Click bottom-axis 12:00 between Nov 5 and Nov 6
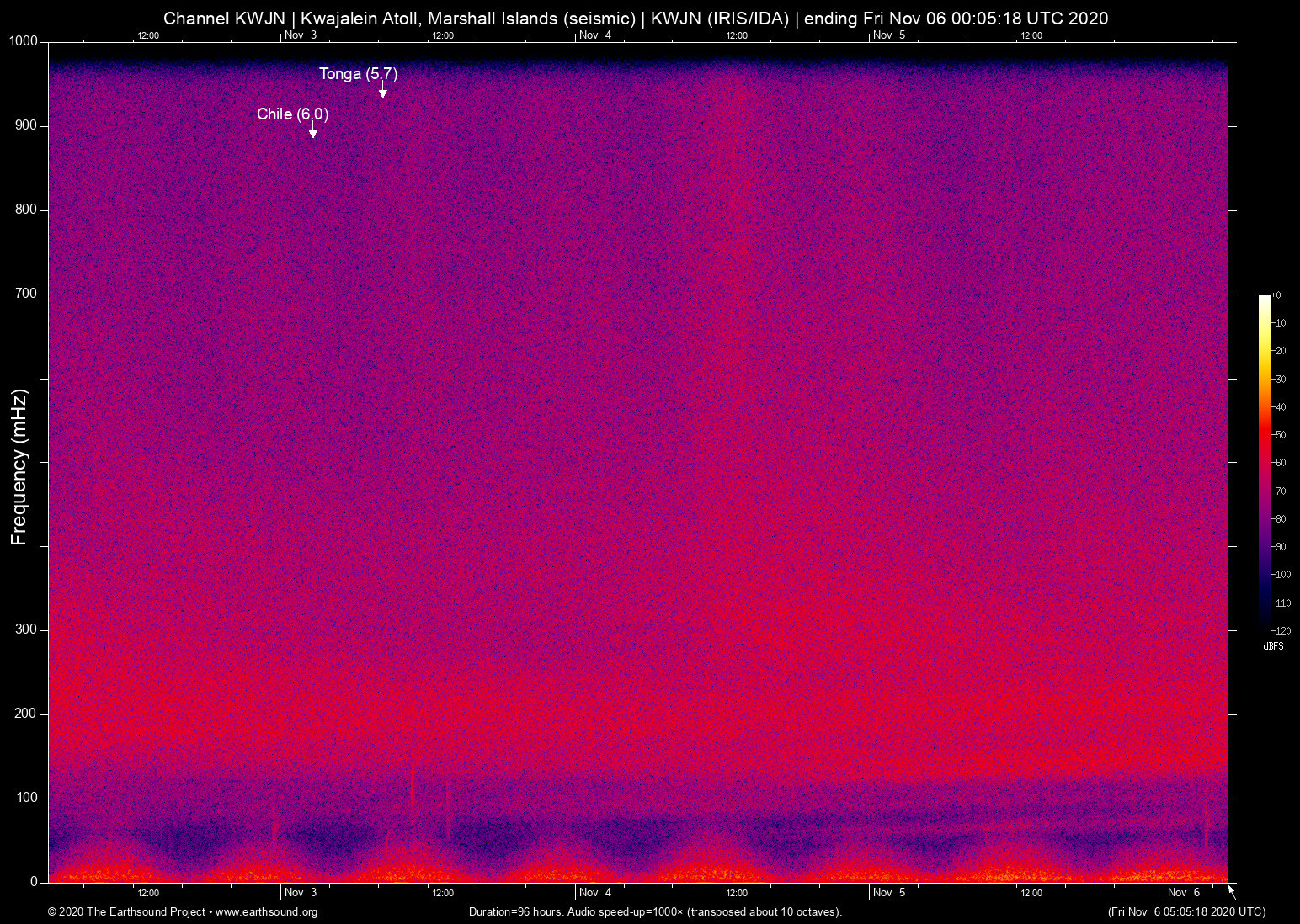Screen dimensions: 1300x924 point(1031,894)
